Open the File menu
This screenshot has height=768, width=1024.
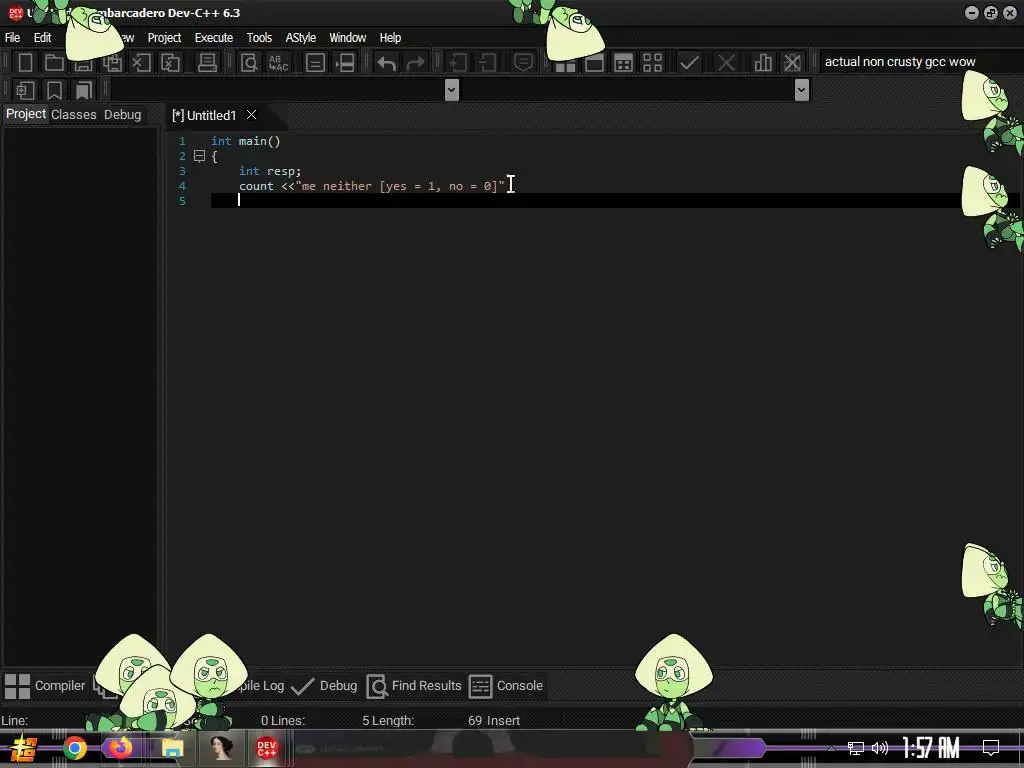pyautogui.click(x=12, y=37)
